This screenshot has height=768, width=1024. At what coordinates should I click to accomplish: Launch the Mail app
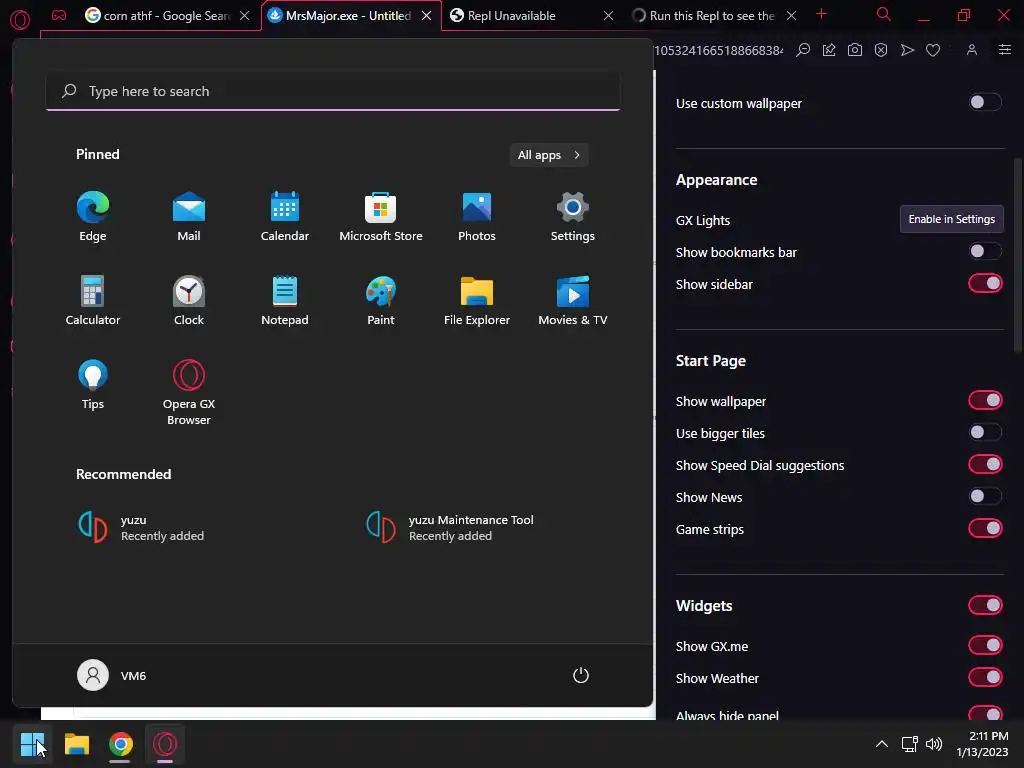[189, 216]
